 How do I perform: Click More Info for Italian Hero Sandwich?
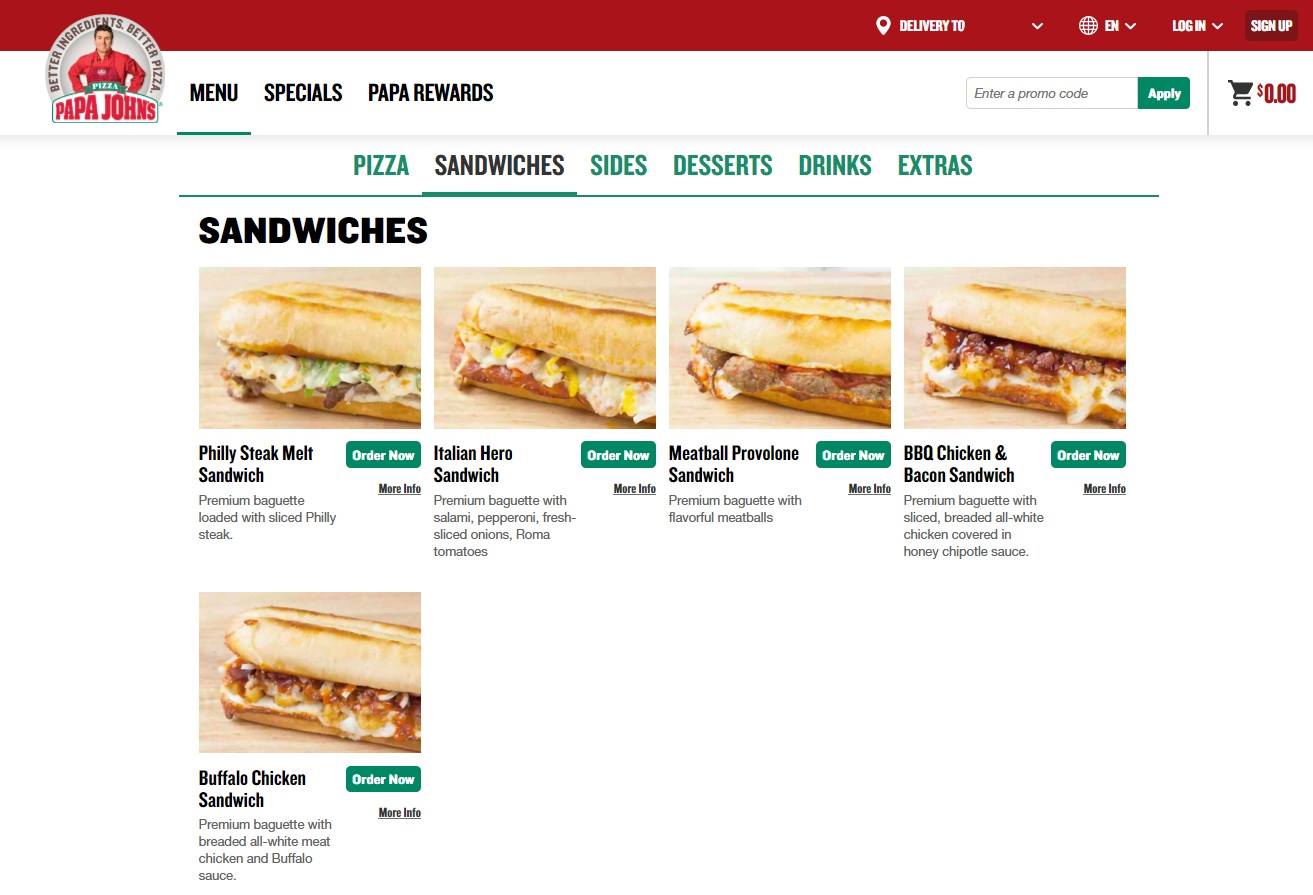tap(635, 489)
